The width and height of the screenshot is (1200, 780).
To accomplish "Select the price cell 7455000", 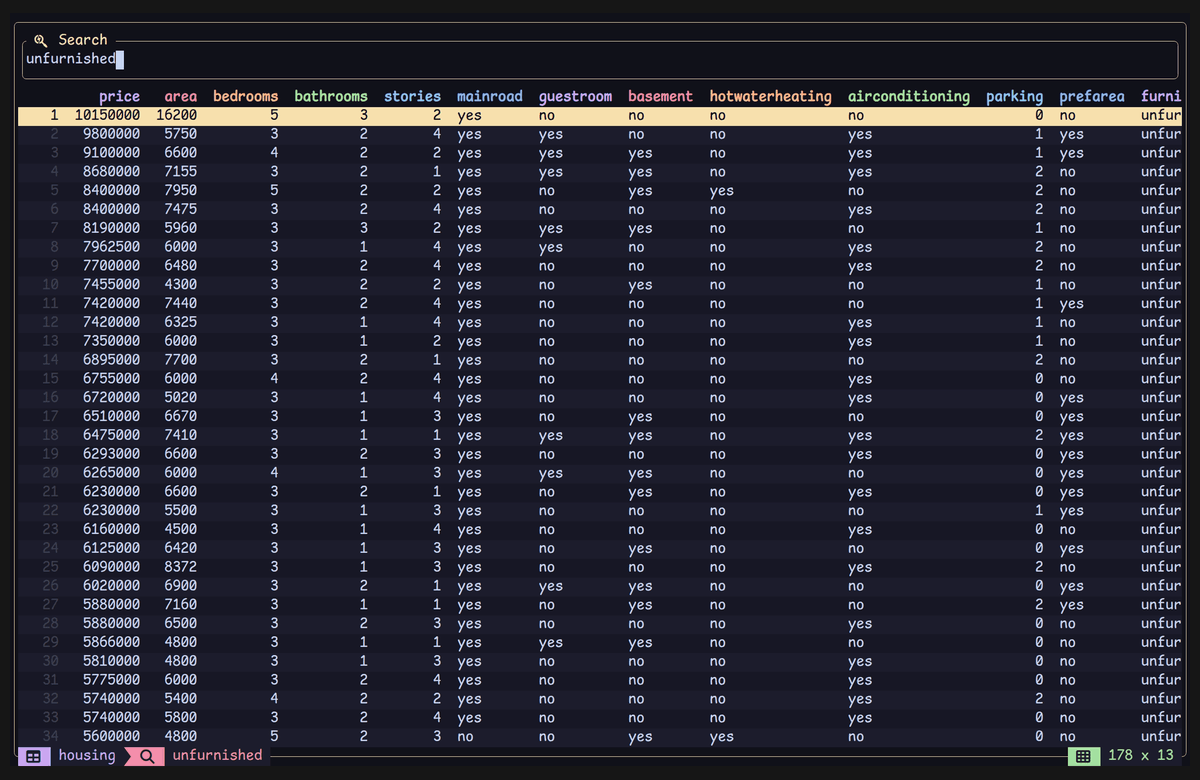I will [111, 285].
